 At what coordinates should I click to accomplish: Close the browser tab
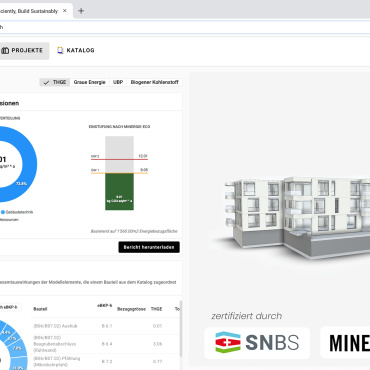click(65, 11)
